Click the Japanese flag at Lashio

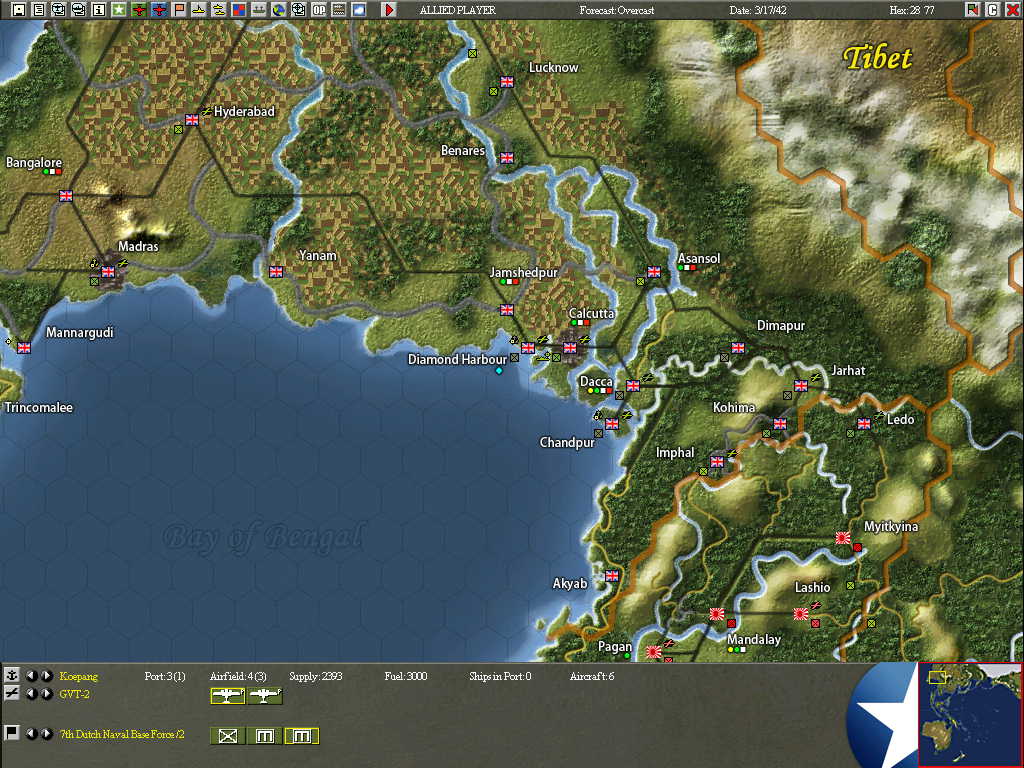[801, 613]
